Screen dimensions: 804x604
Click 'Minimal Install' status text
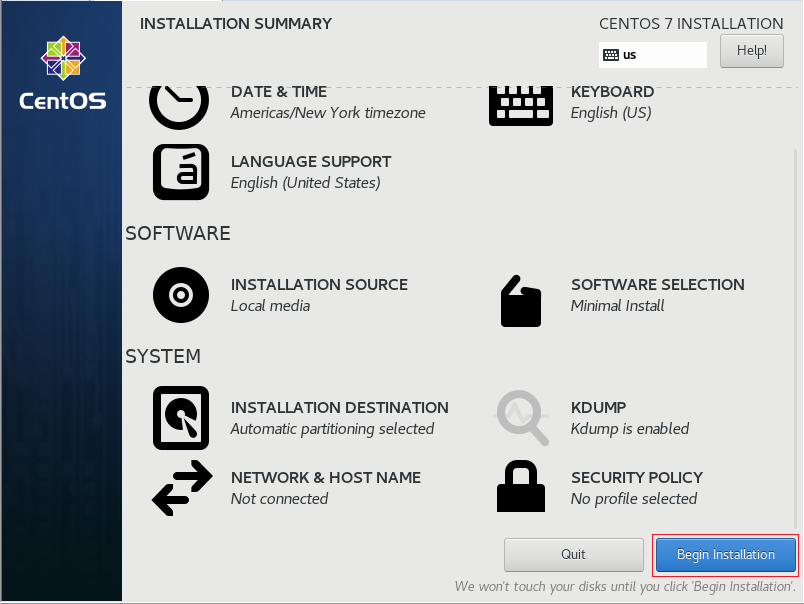coord(617,306)
